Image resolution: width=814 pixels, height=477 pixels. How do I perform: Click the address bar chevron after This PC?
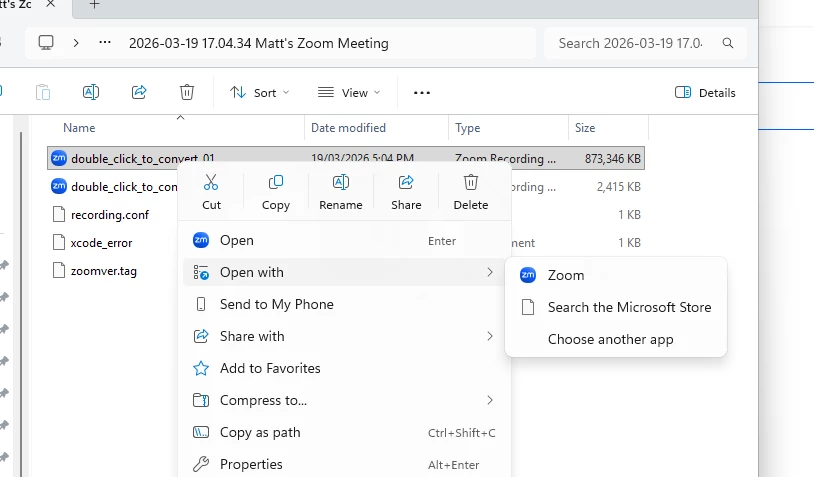[x=76, y=43]
